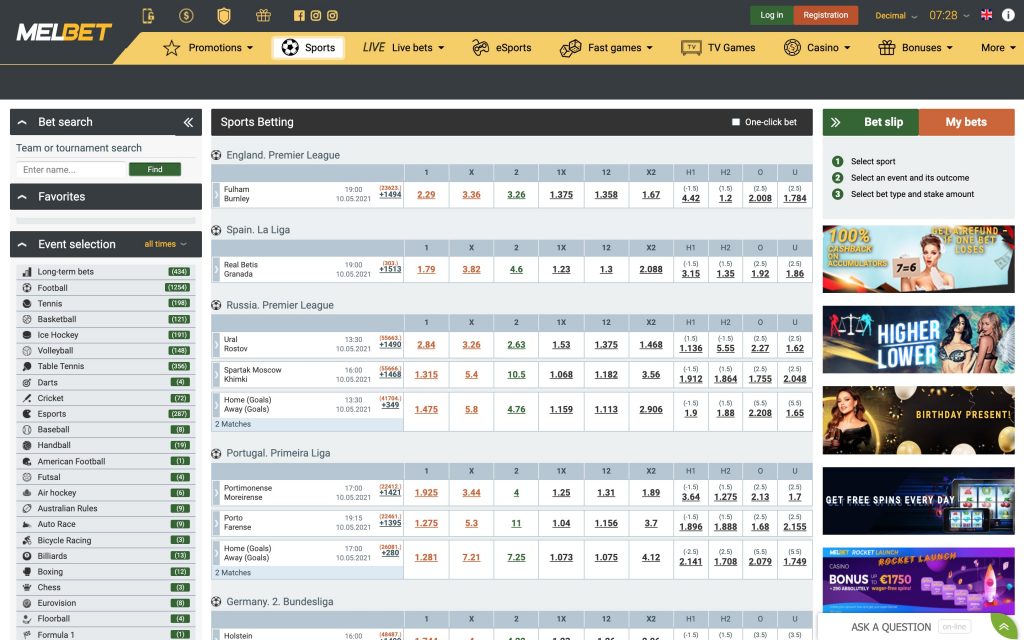1024x640 pixels.
Task: Select the Ice Hockey sport entry
Action: [106, 335]
